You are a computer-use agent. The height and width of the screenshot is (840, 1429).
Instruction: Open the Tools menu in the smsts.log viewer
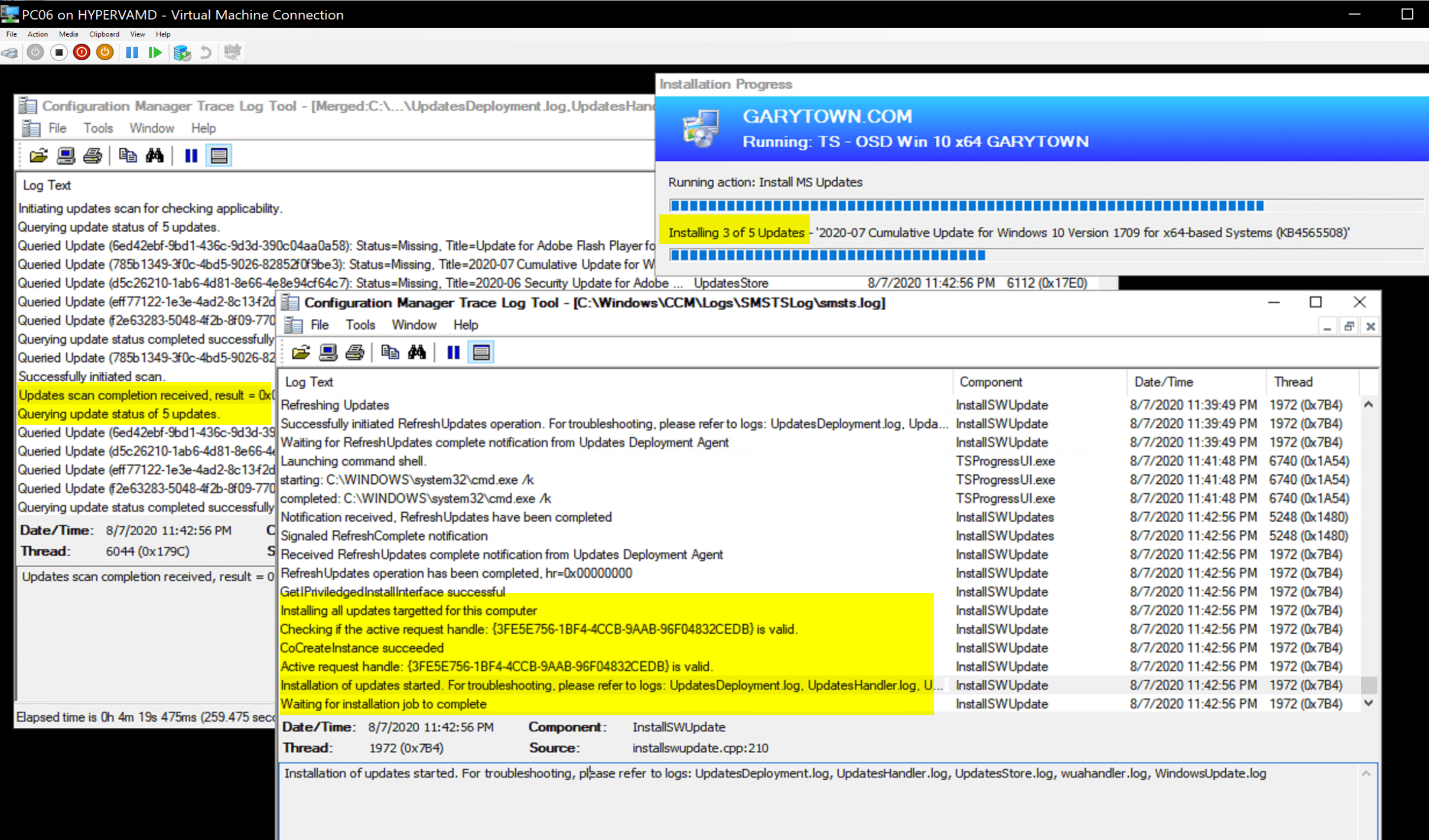point(360,324)
